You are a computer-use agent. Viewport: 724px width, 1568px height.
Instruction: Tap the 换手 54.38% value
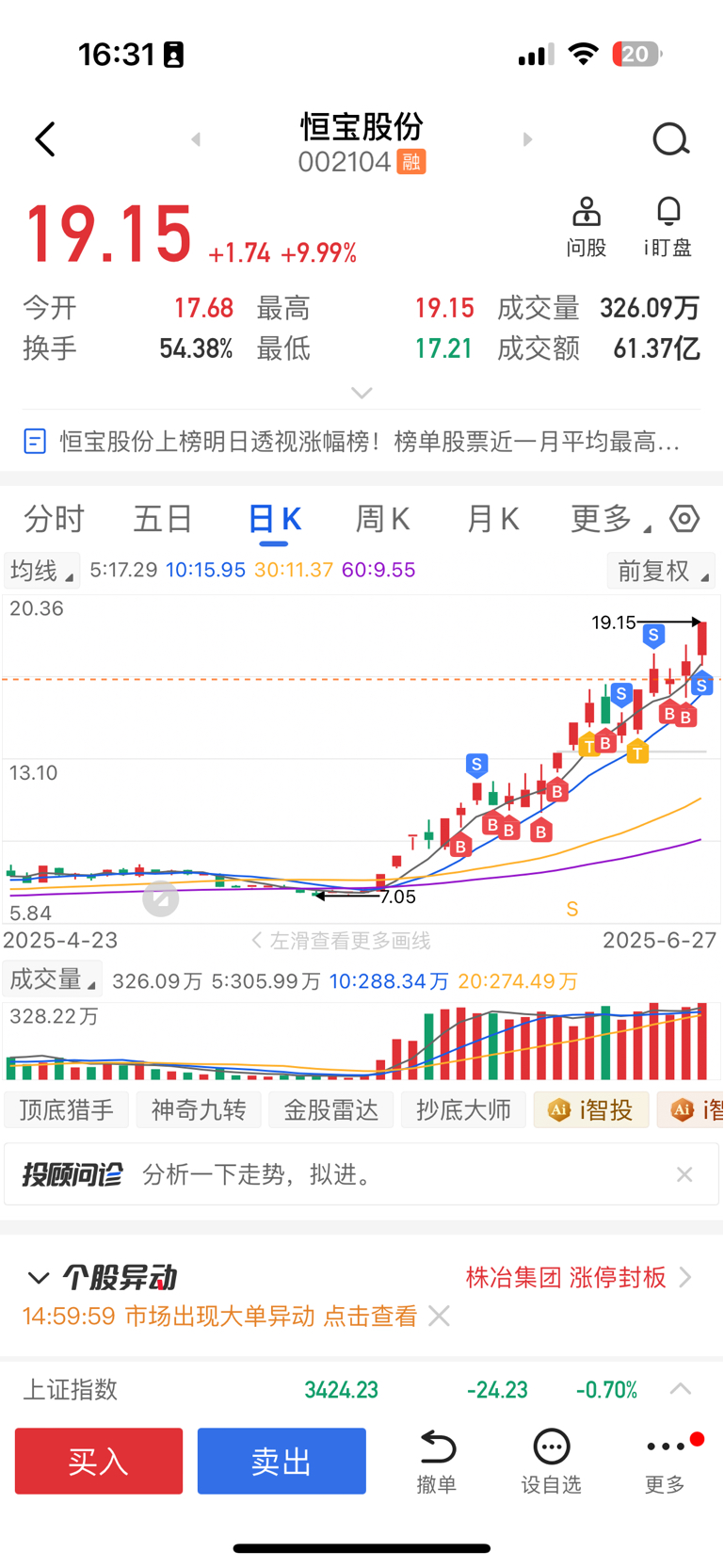tap(196, 349)
